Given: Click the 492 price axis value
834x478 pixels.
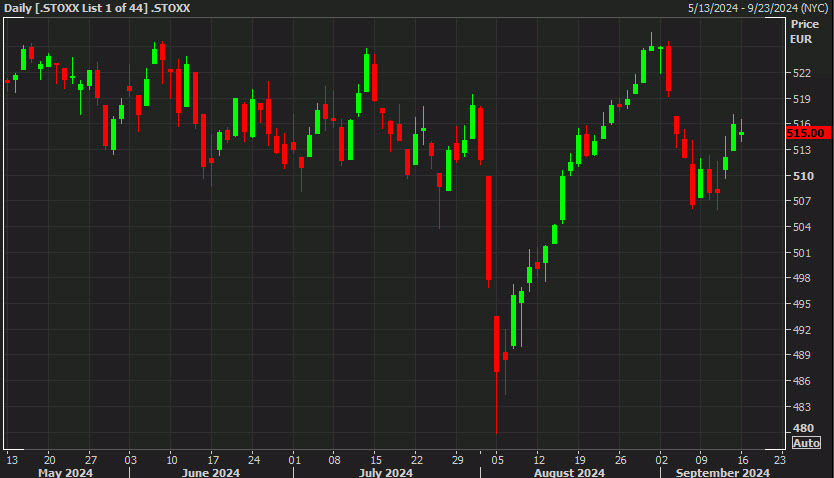Looking at the screenshot, I should pos(802,330).
